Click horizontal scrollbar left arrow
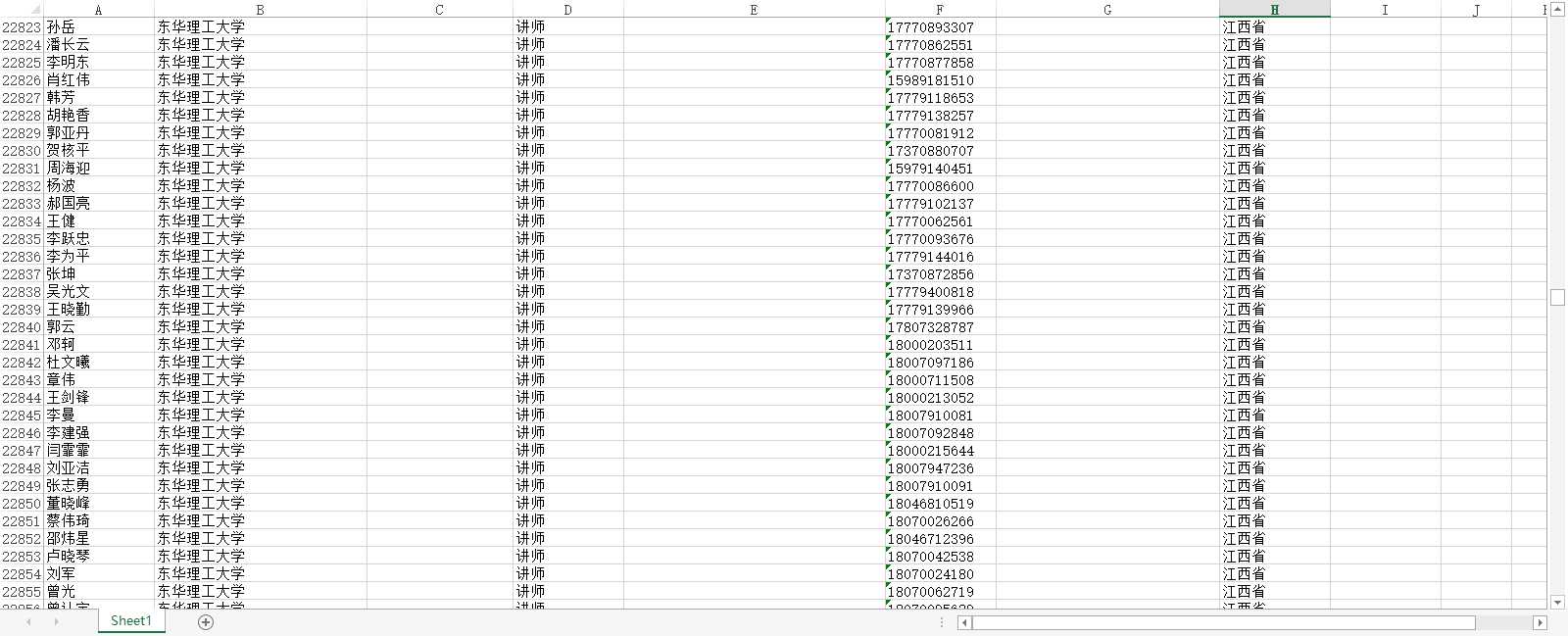Viewport: 1568px width, 636px height. click(x=964, y=622)
